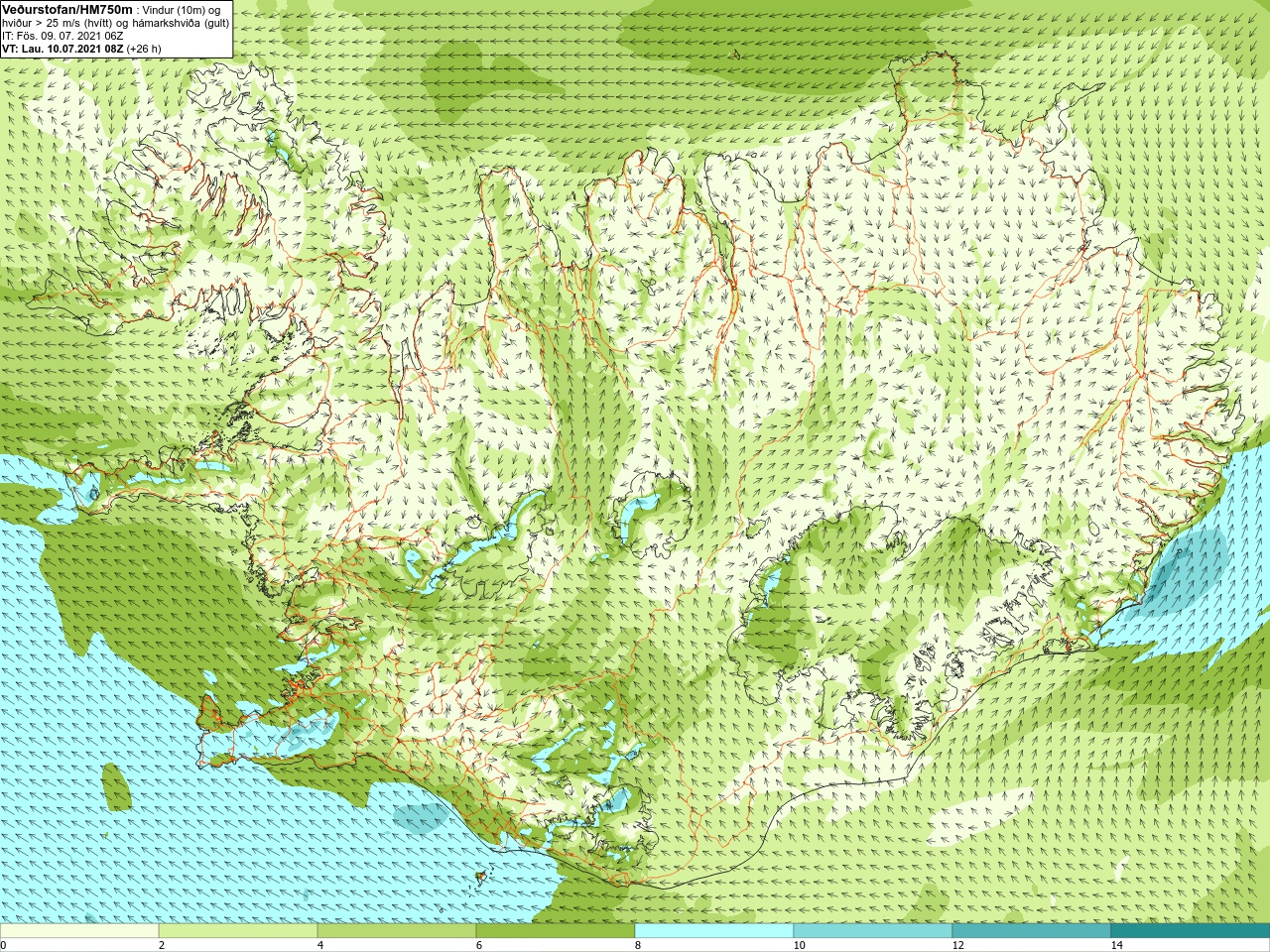Click the medium green 4–6 legend swatch
The height and width of the screenshot is (952, 1270).
click(x=397, y=931)
